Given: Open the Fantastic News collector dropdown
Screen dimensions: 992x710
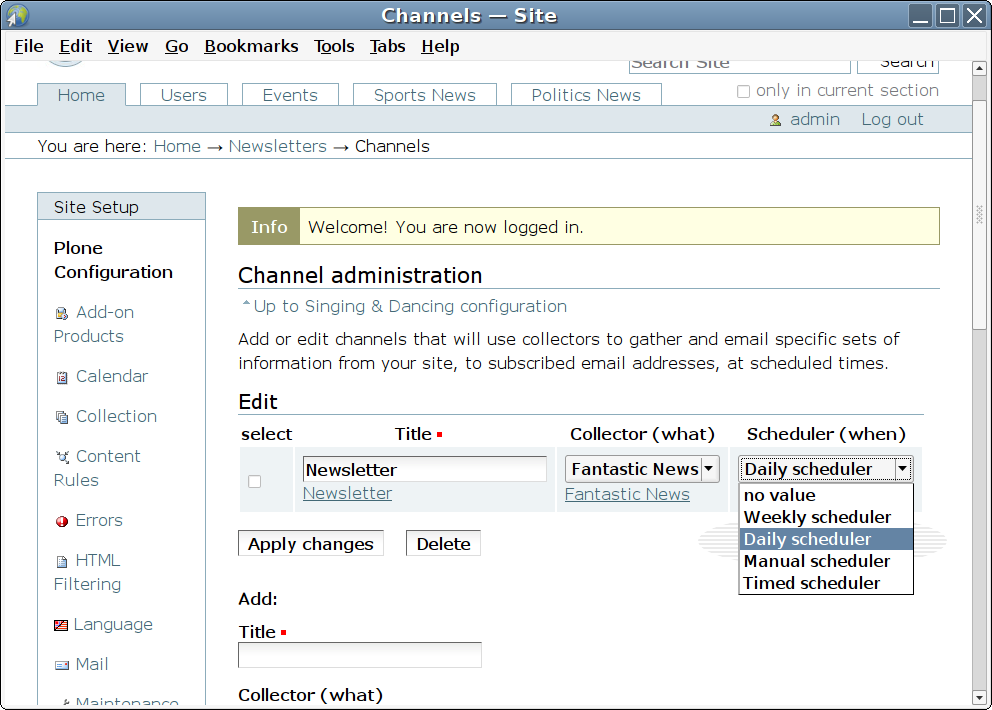Looking at the screenshot, I should pyautogui.click(x=642, y=469).
